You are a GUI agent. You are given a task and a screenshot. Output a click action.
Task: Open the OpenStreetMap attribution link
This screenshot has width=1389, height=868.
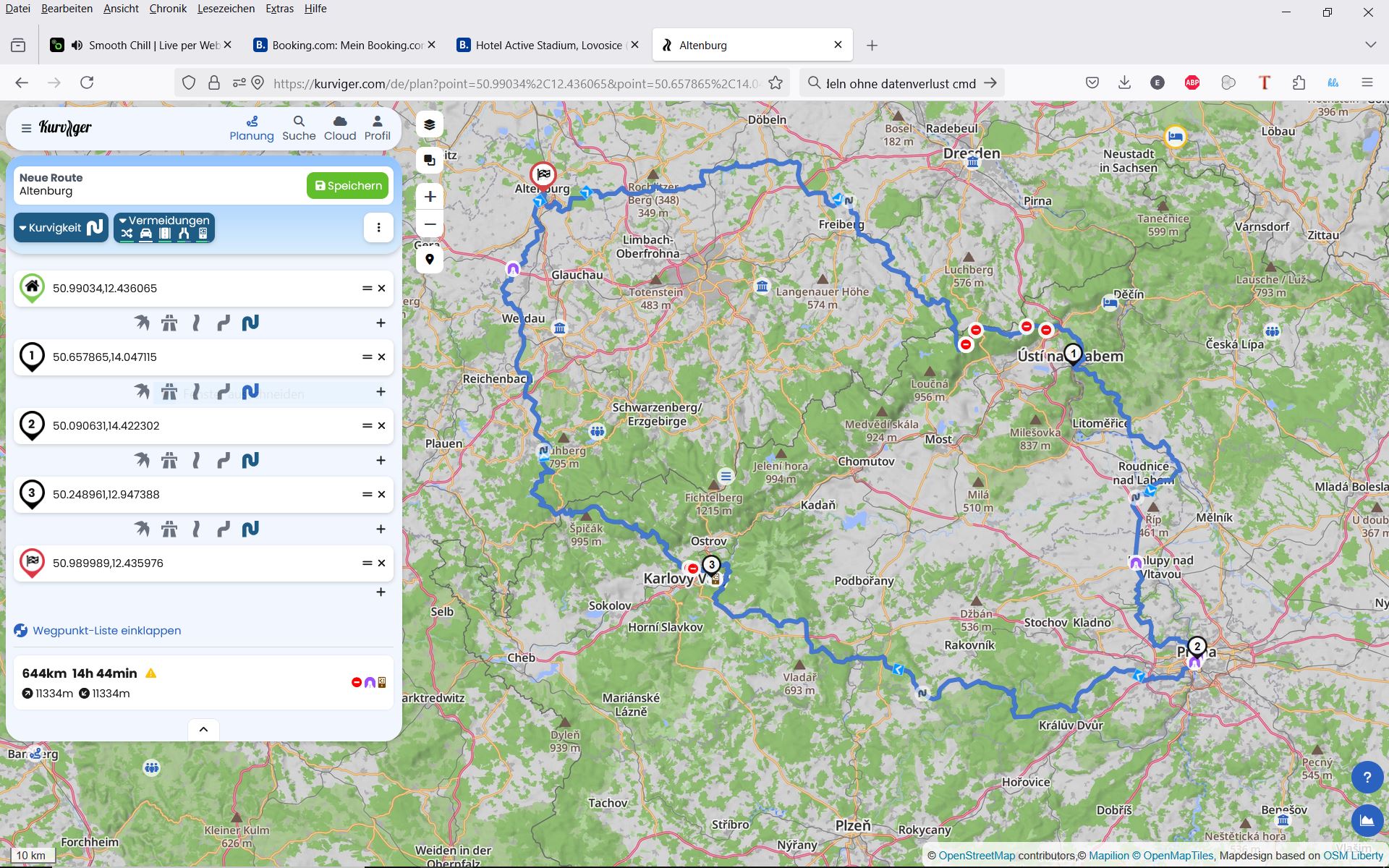977,856
